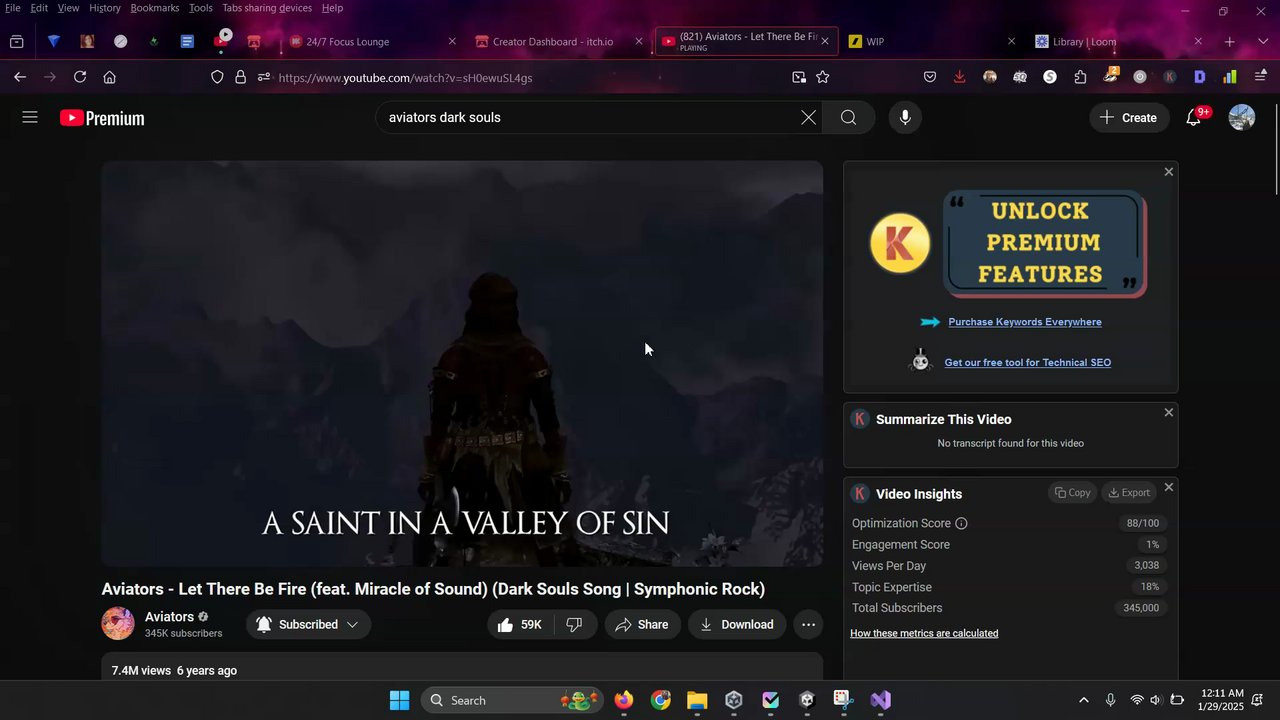Bookmark this page with the star
Viewport: 1280px width, 720px height.
(x=823, y=77)
